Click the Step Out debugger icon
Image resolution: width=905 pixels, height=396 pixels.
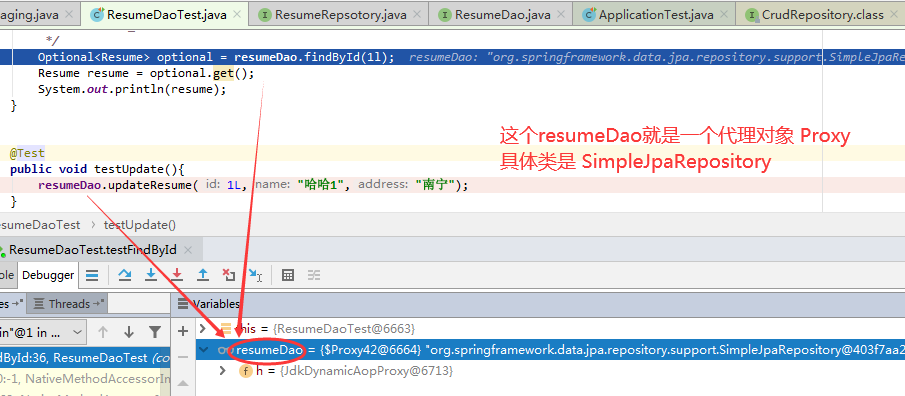coord(203,275)
